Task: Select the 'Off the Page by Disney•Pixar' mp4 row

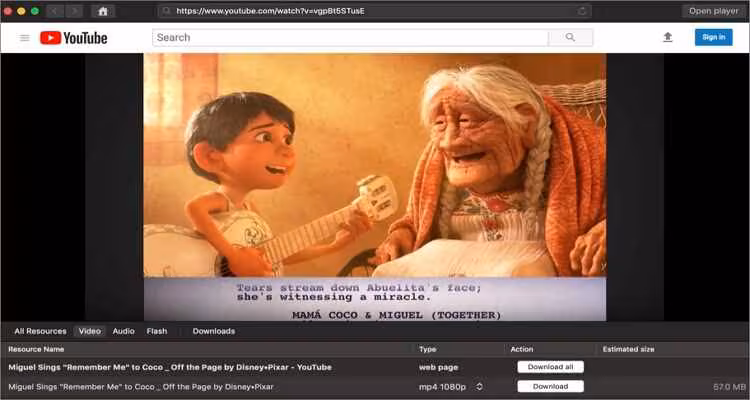Action: [x=375, y=387]
